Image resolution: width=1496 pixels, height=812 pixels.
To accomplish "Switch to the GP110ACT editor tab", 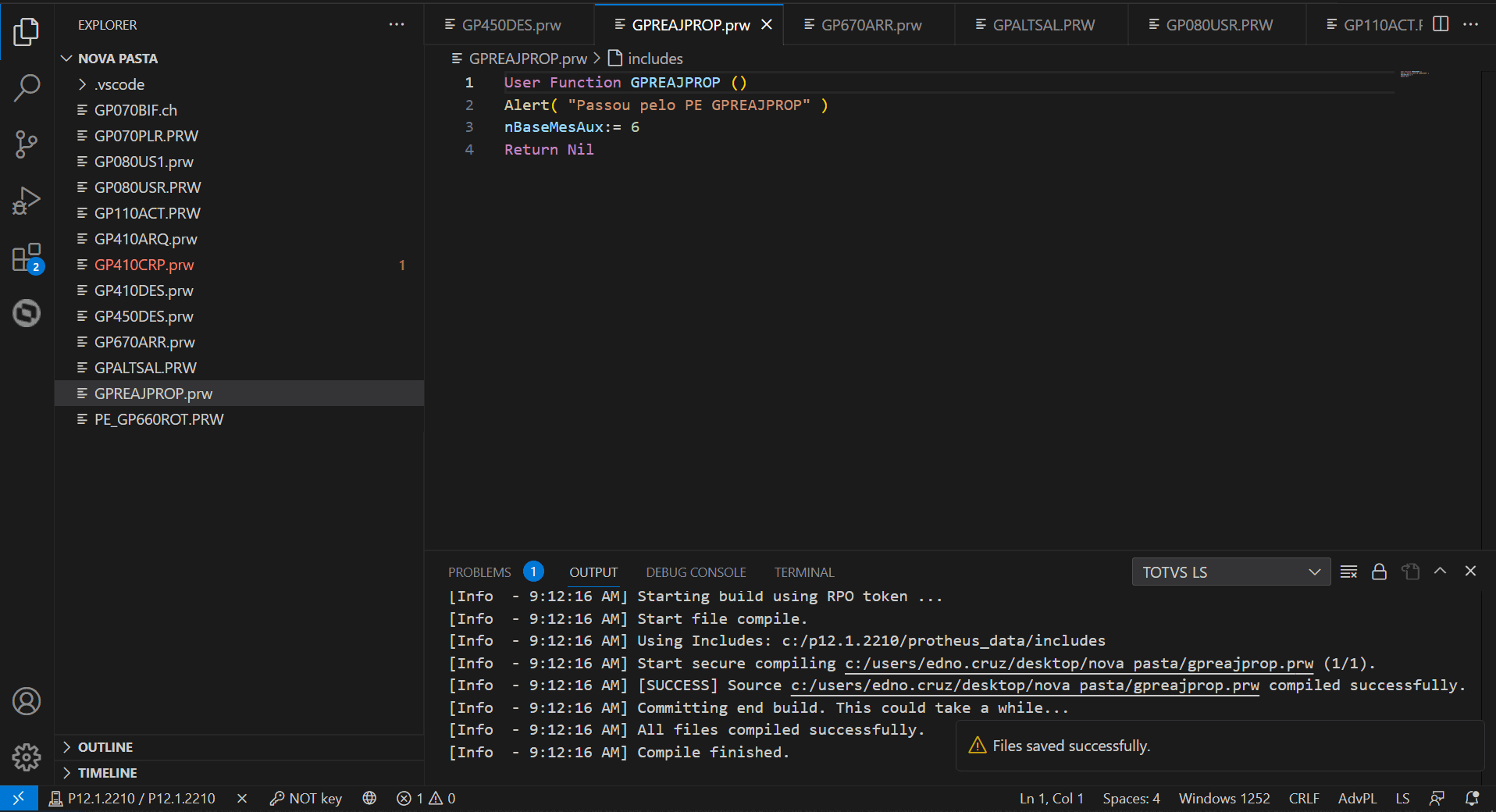I will tap(1374, 24).
